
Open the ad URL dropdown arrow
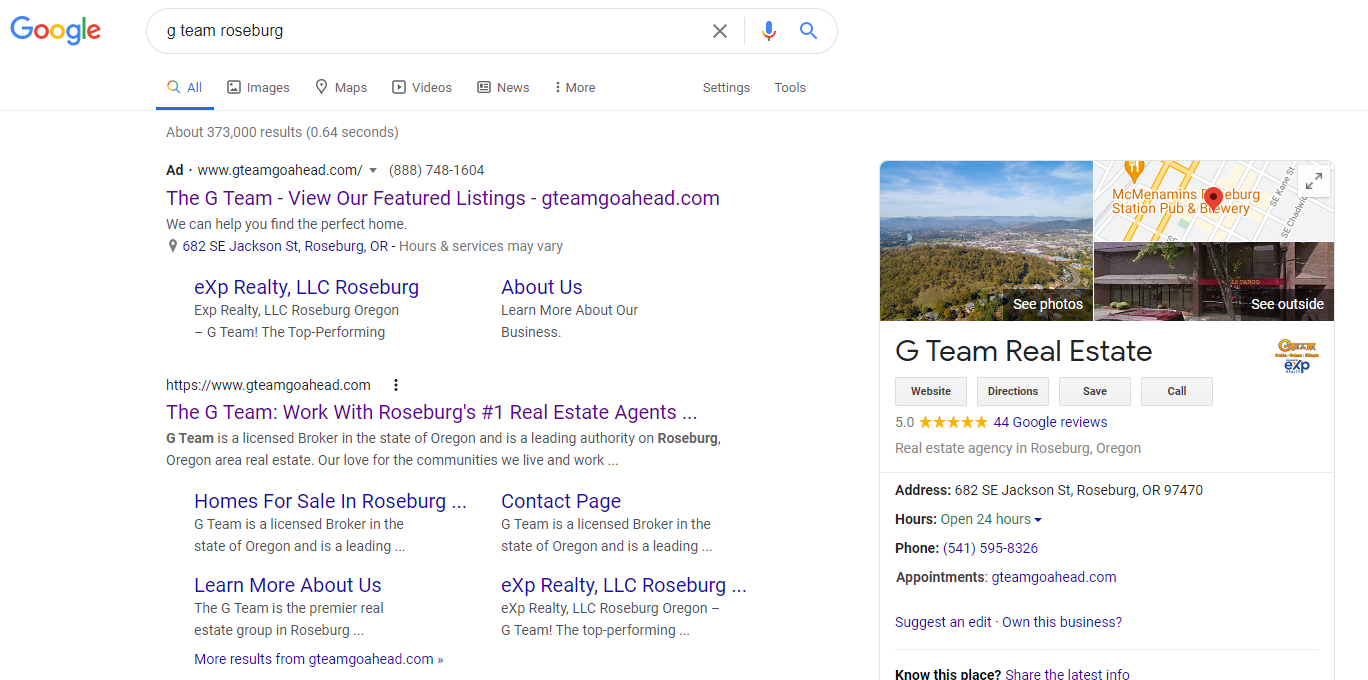click(x=373, y=171)
